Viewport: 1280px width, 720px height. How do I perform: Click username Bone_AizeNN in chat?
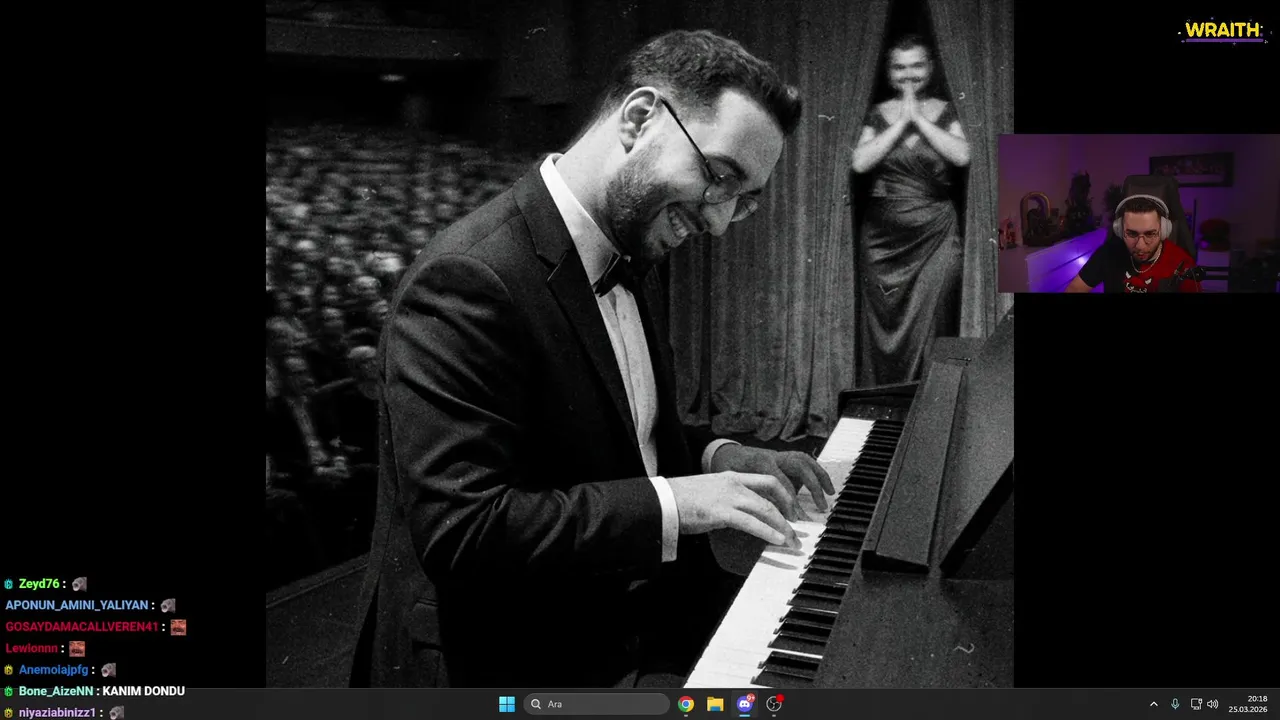[x=56, y=691]
